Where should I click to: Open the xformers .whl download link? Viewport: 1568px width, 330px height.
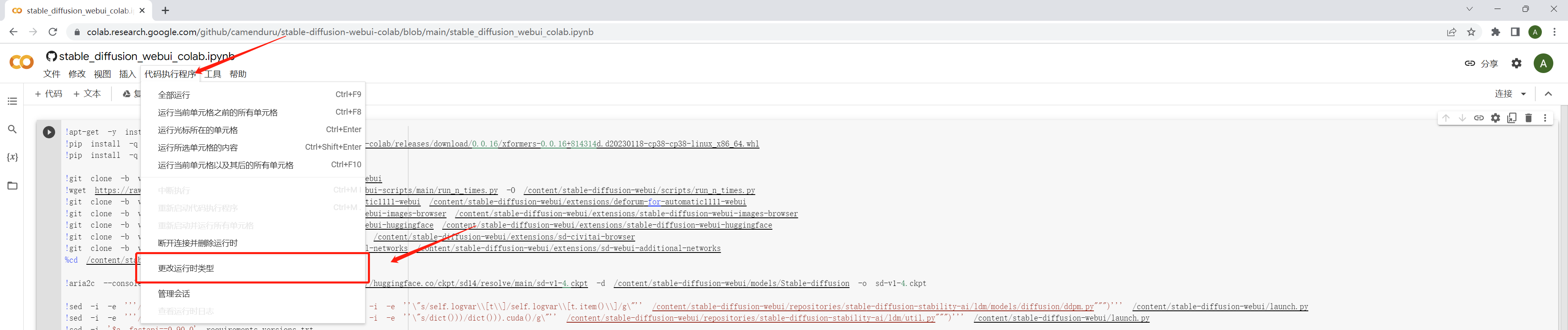pos(562,144)
